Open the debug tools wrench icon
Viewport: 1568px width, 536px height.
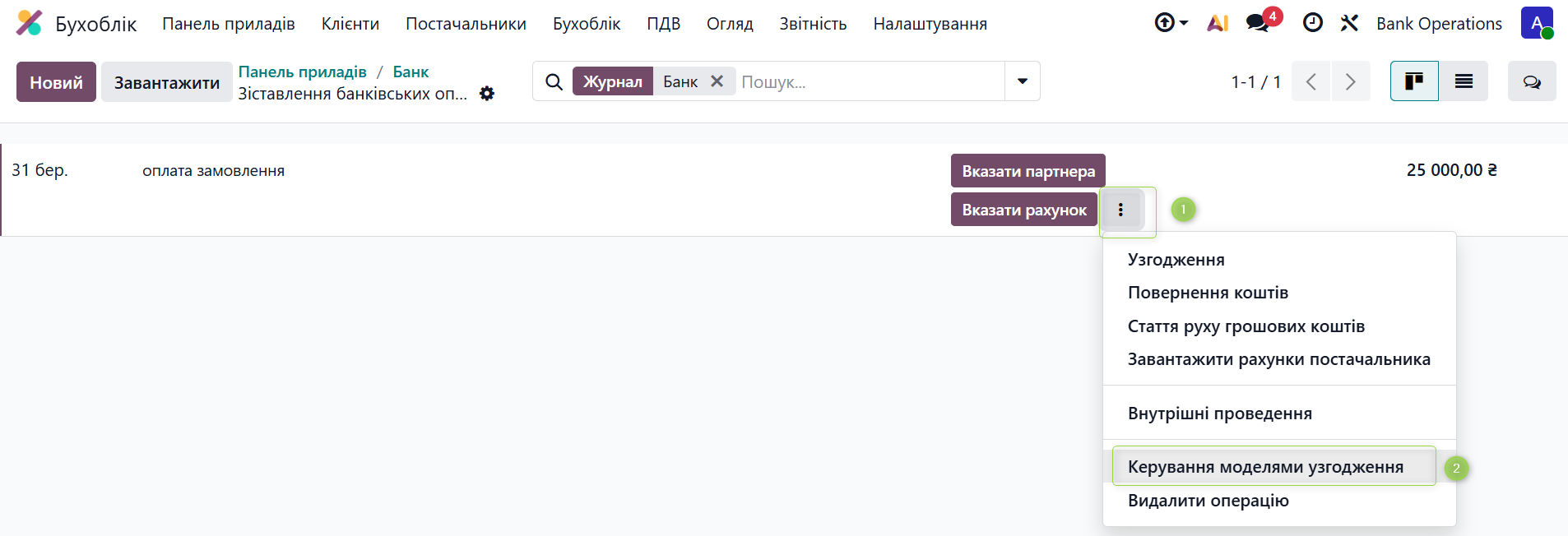tap(1349, 23)
